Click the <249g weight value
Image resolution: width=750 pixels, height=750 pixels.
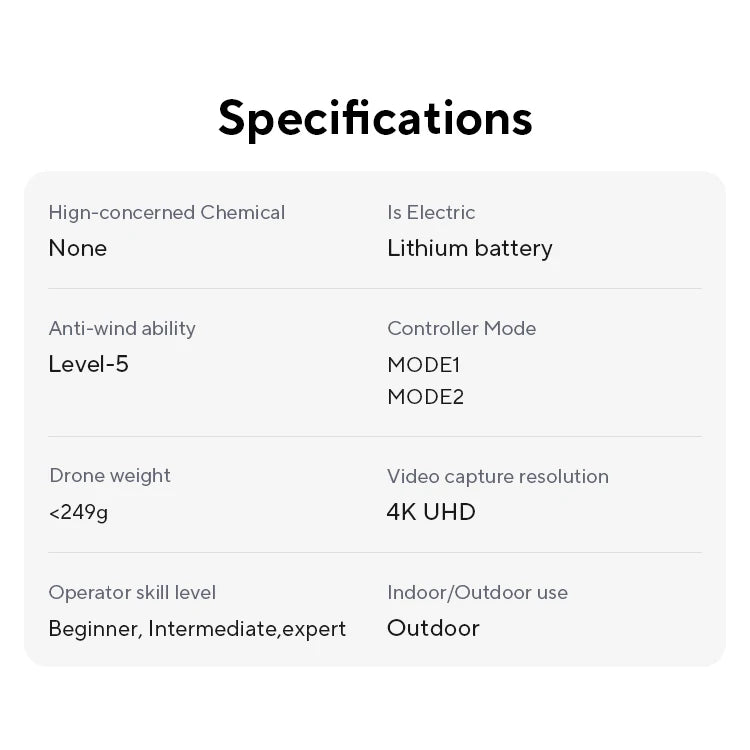click(x=78, y=513)
